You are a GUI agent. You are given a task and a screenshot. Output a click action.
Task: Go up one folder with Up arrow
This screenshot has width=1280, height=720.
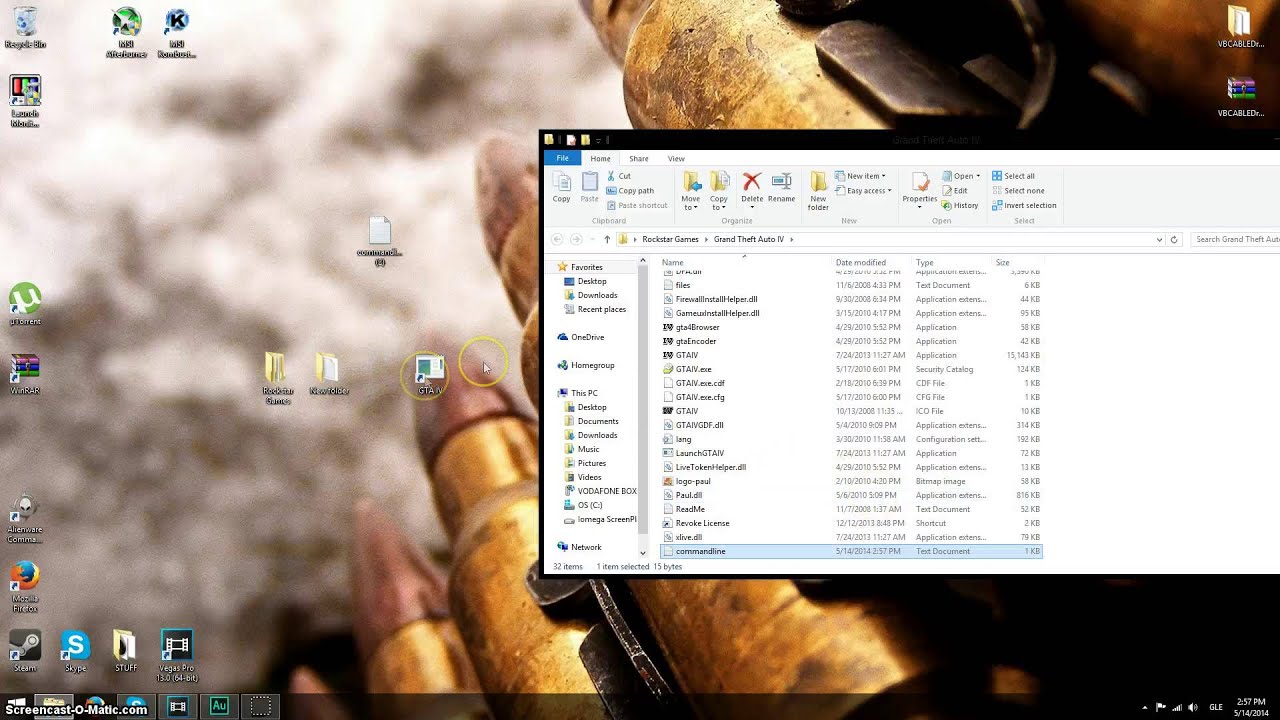click(607, 239)
